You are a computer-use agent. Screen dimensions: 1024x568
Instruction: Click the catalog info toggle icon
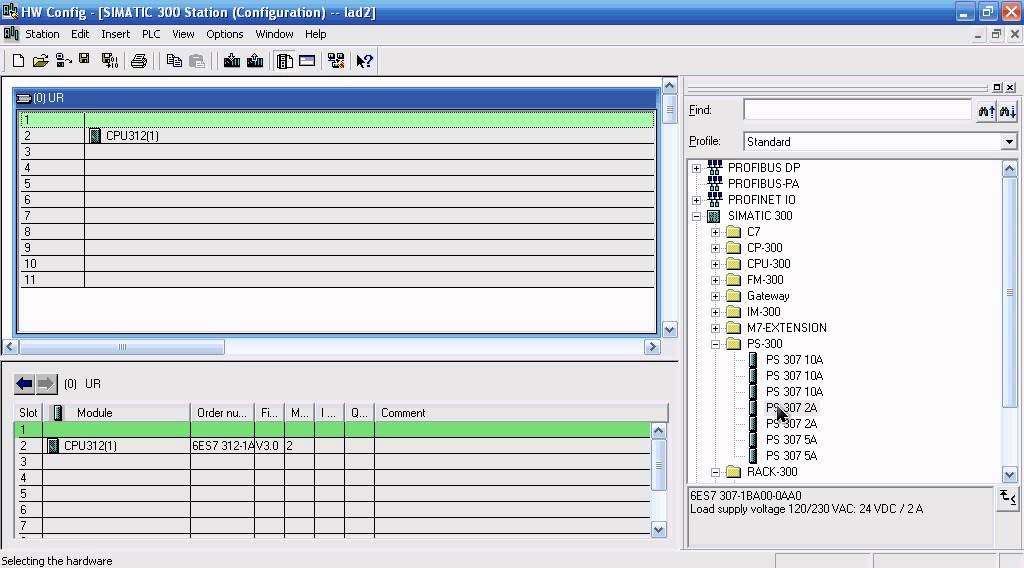pyautogui.click(x=1008, y=498)
